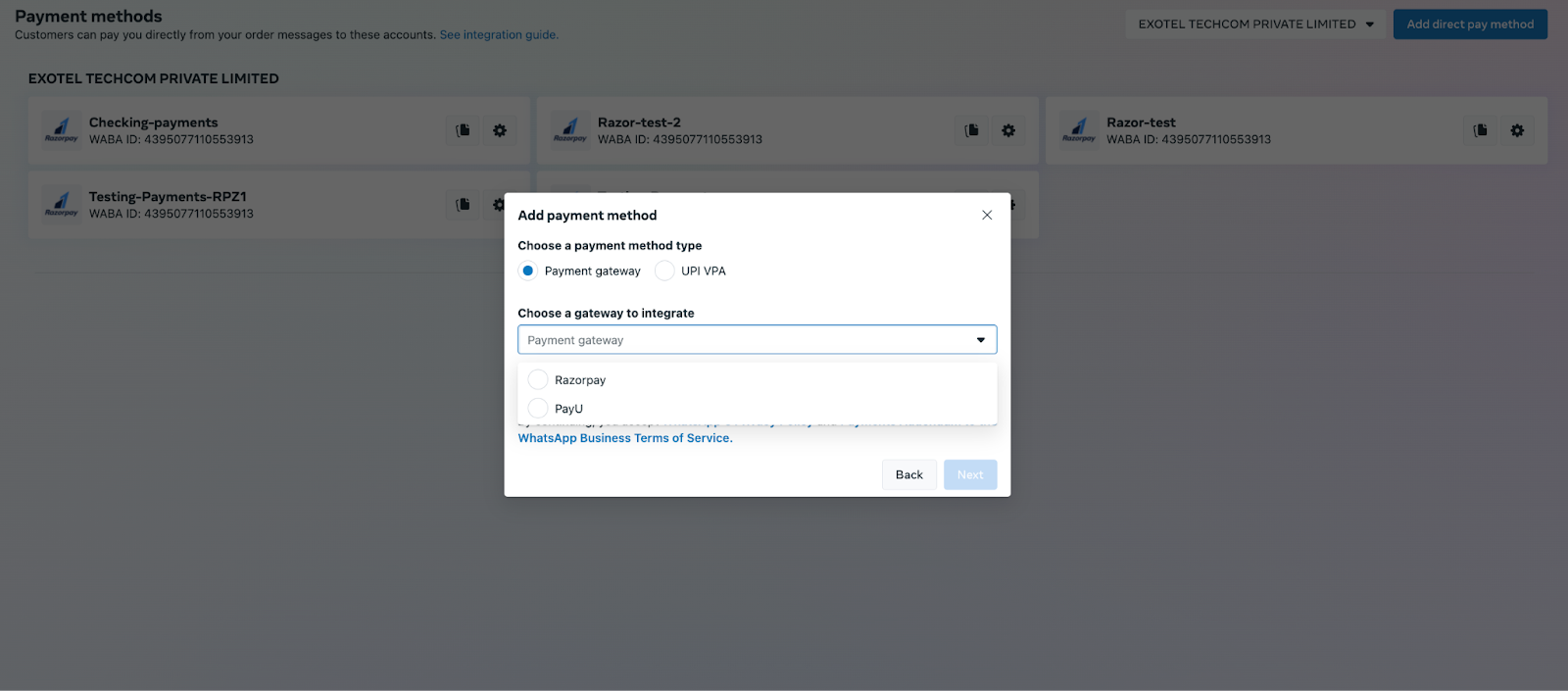Click Razorpay logo on Testing-Payments-RPZ1 card
The image size is (1568, 691).
62,205
